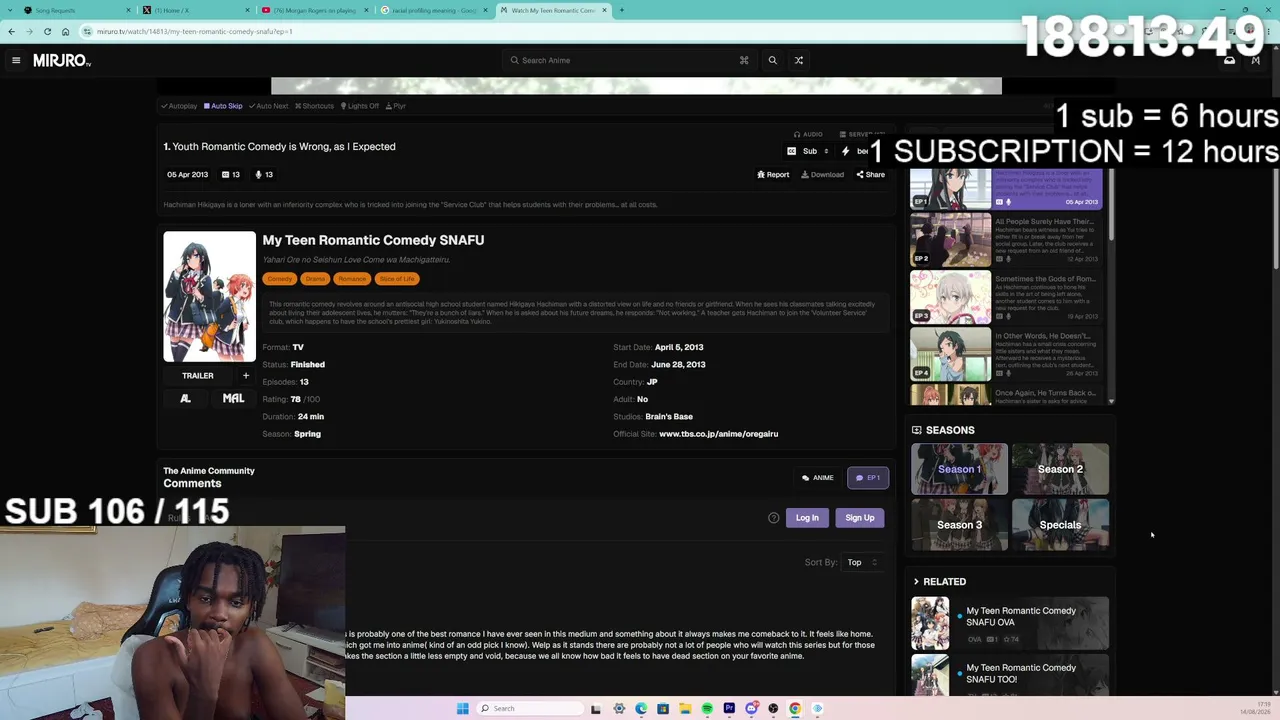The height and width of the screenshot is (720, 1280).
Task: Show comments for EP 1
Action: click(868, 478)
